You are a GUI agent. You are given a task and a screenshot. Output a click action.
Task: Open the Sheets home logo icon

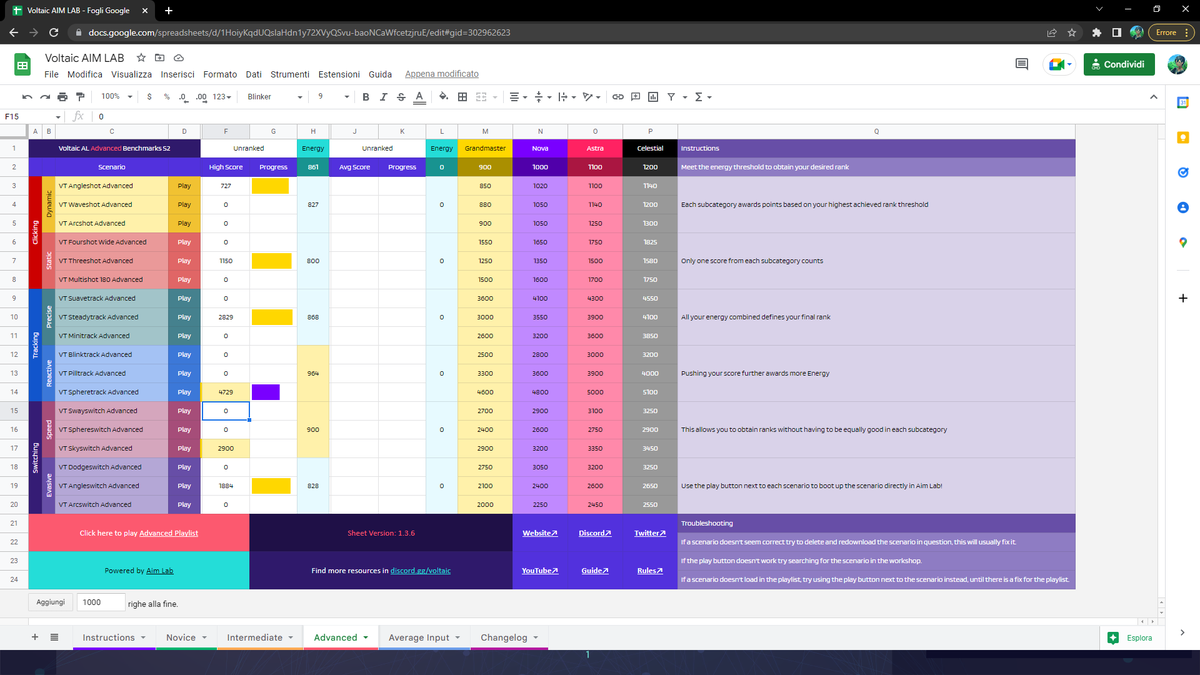(x=21, y=65)
